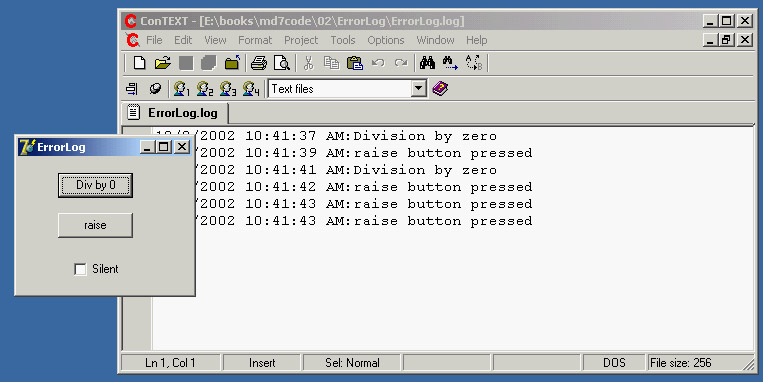Open the File menu
The width and height of the screenshot is (763, 382).
(x=154, y=40)
